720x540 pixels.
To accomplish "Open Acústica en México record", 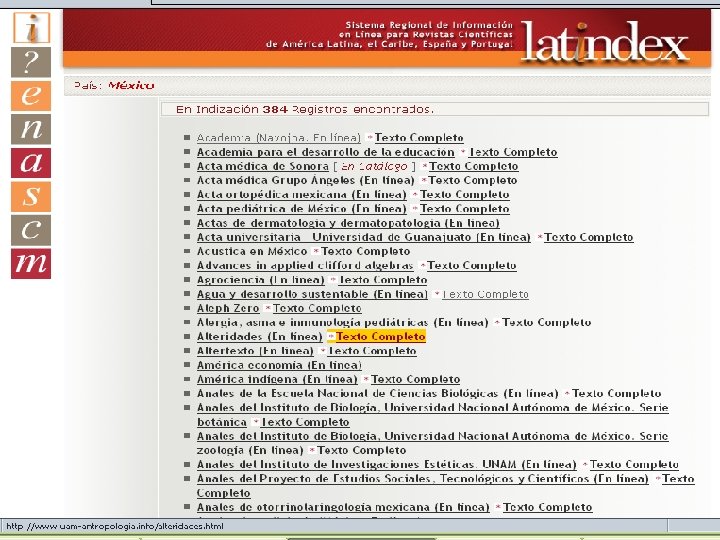I will click(252, 252).
